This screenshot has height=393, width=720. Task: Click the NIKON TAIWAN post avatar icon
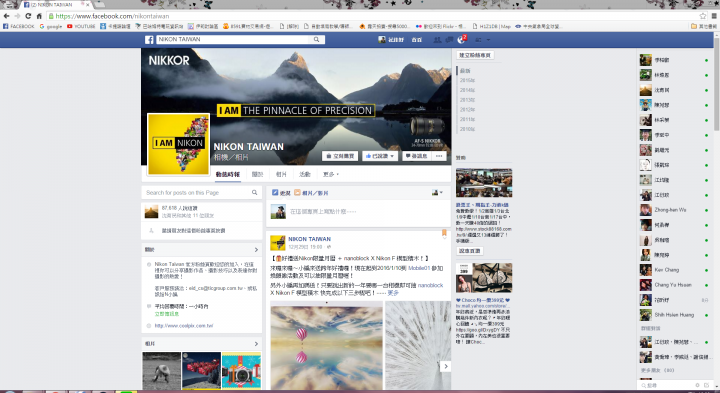tap(277, 242)
